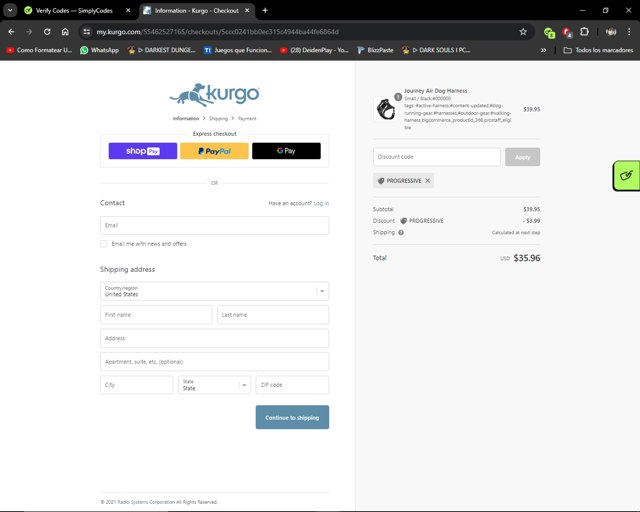Show more bookmarks chevron
The width and height of the screenshot is (640, 512).
543,50
